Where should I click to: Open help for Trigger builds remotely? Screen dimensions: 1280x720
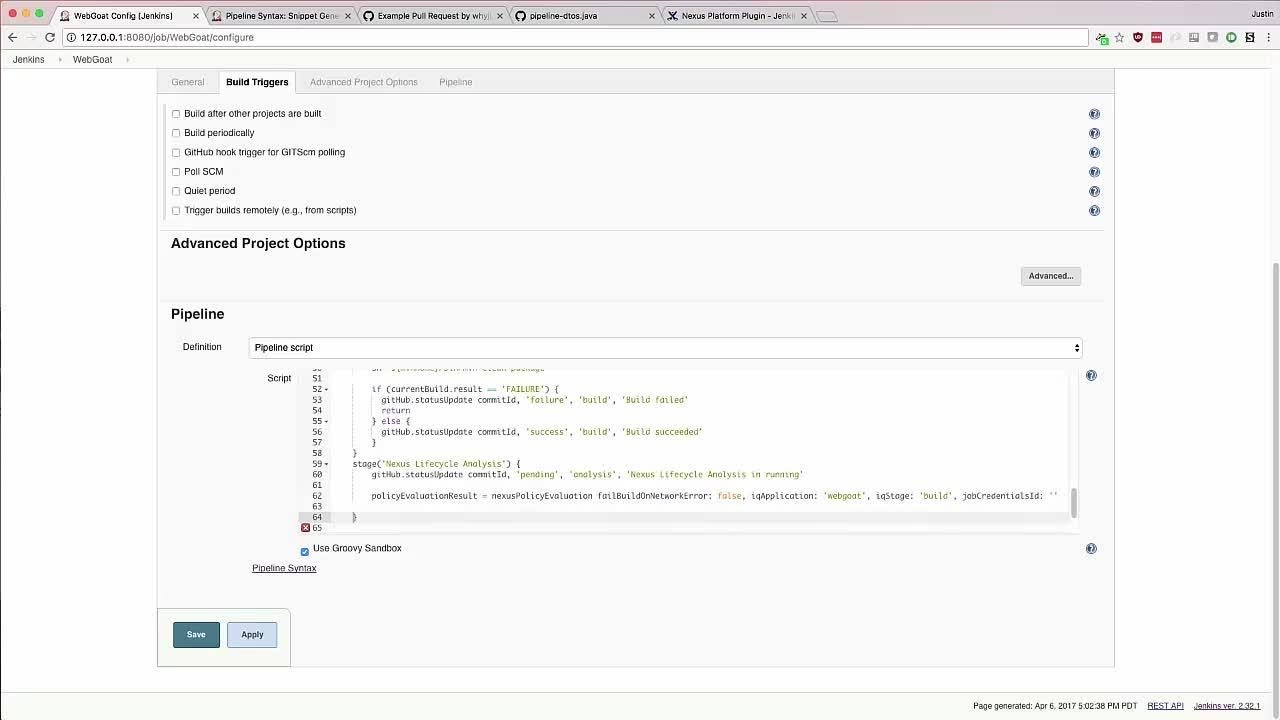point(1094,211)
